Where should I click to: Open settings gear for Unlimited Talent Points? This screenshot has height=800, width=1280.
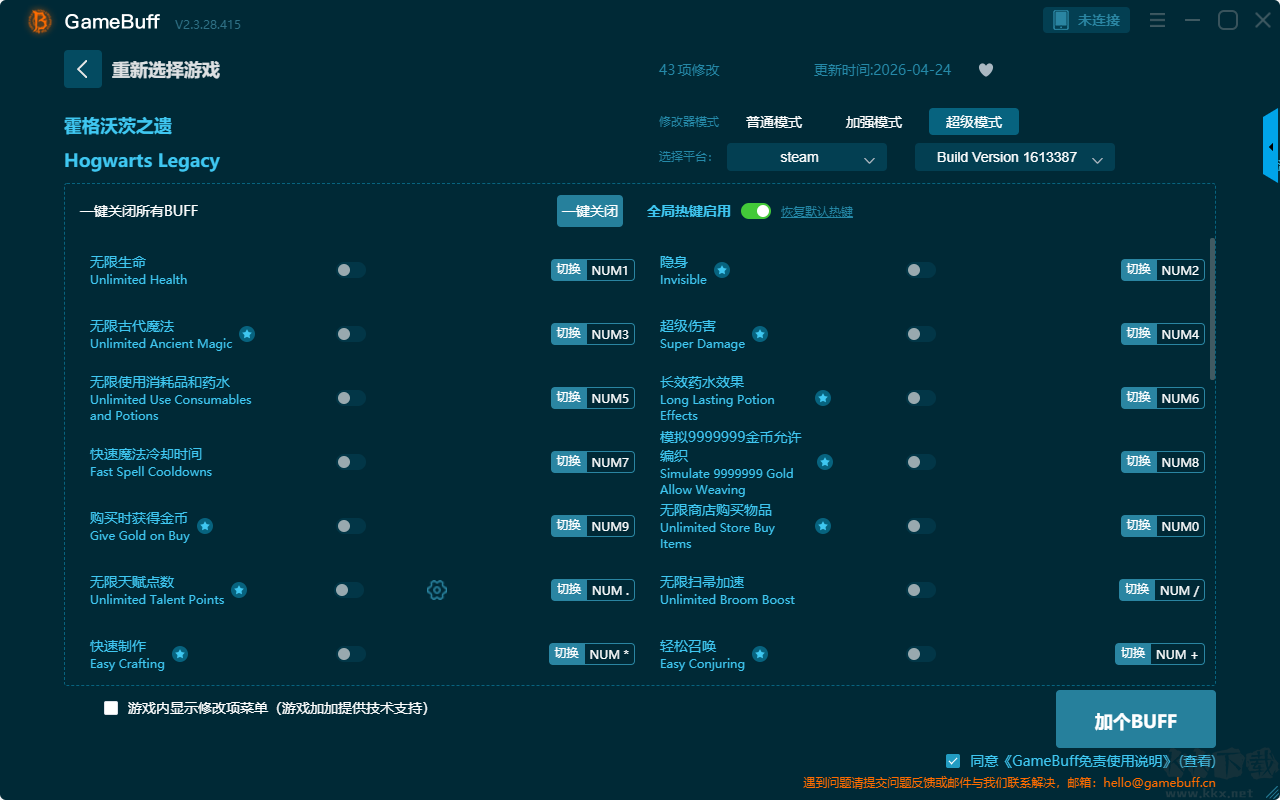tap(437, 590)
